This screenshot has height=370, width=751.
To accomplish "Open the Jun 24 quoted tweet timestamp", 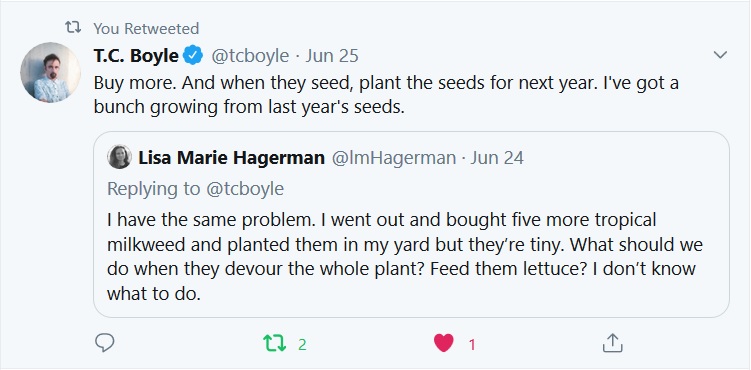I will tap(497, 158).
